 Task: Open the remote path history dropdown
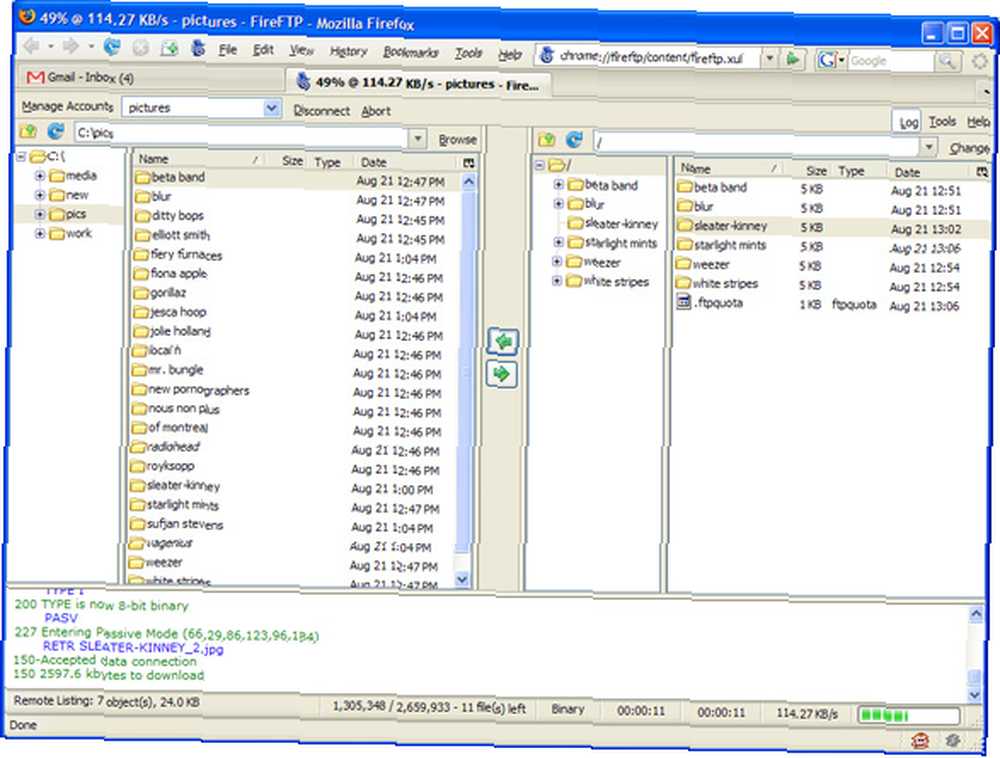click(929, 147)
